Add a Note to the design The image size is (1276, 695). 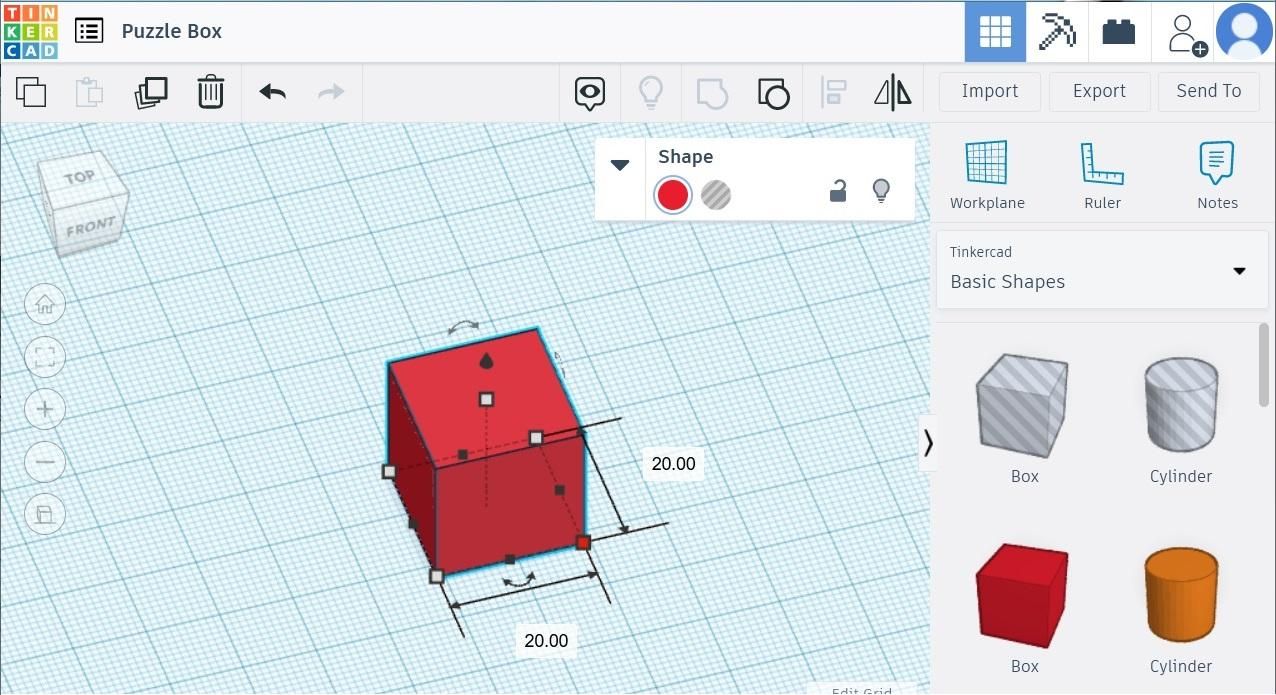(x=1216, y=175)
